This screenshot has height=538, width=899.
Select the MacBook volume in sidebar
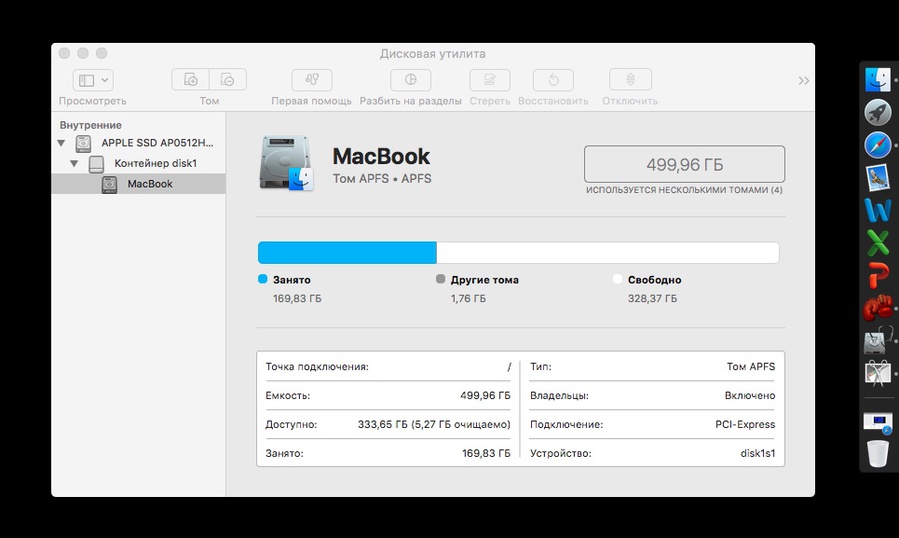tap(138, 184)
